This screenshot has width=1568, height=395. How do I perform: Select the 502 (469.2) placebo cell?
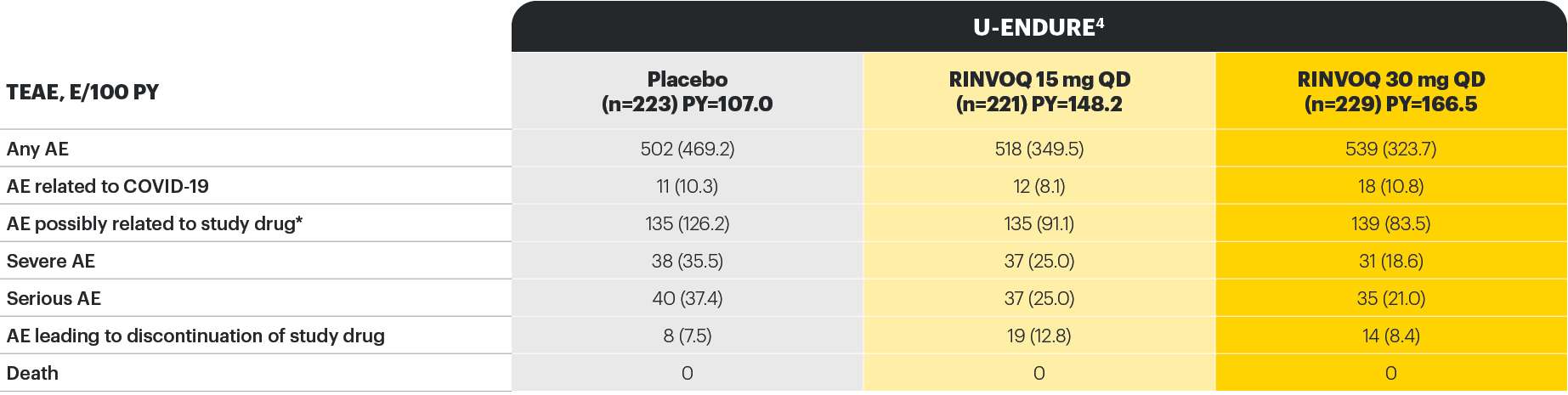687,149
